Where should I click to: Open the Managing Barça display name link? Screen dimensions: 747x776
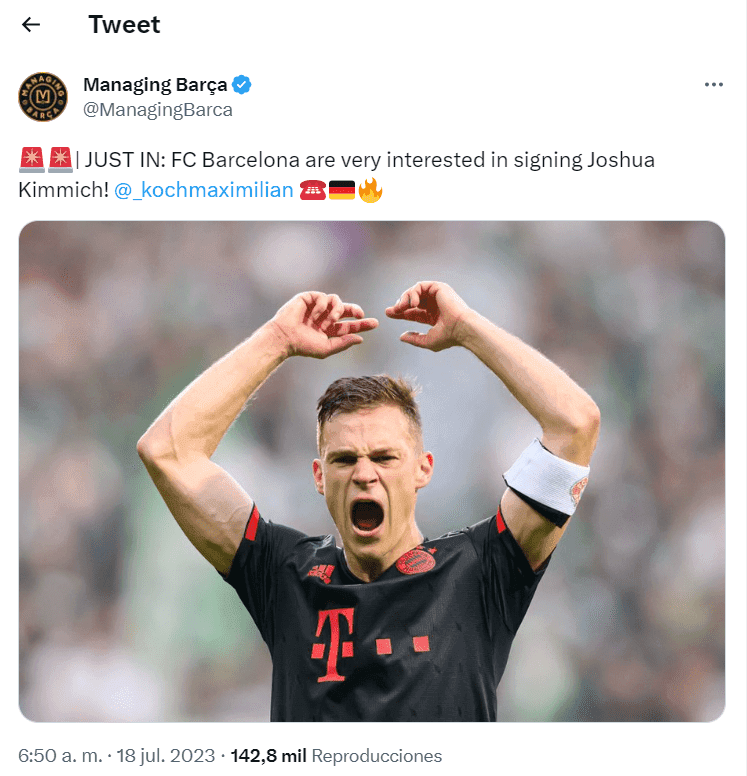point(155,85)
